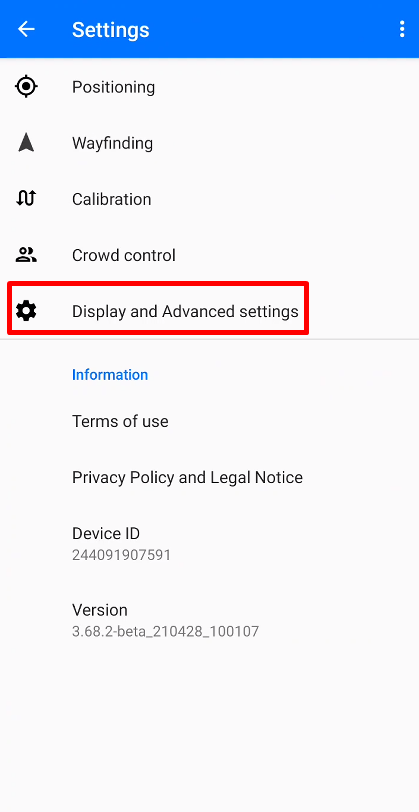Image resolution: width=419 pixels, height=812 pixels.
Task: Open the Positioning settings entry
Action: (x=209, y=86)
